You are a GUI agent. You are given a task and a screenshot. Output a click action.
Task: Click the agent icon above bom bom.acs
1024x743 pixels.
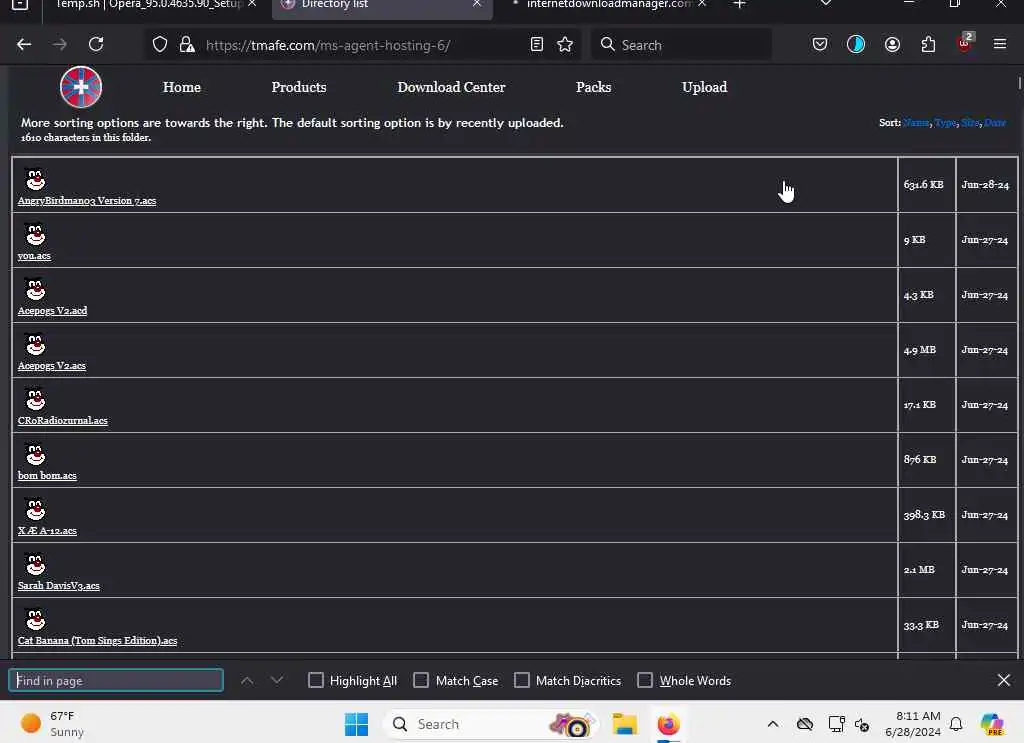35,454
